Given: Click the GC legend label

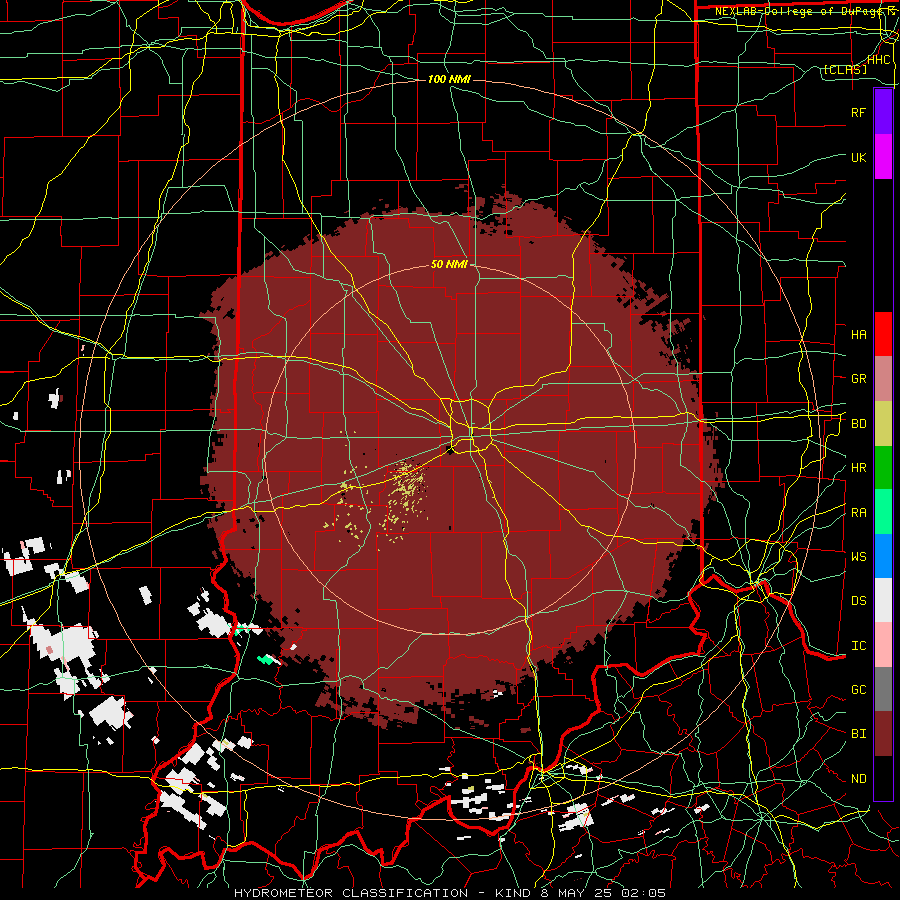Looking at the screenshot, I should click(858, 690).
